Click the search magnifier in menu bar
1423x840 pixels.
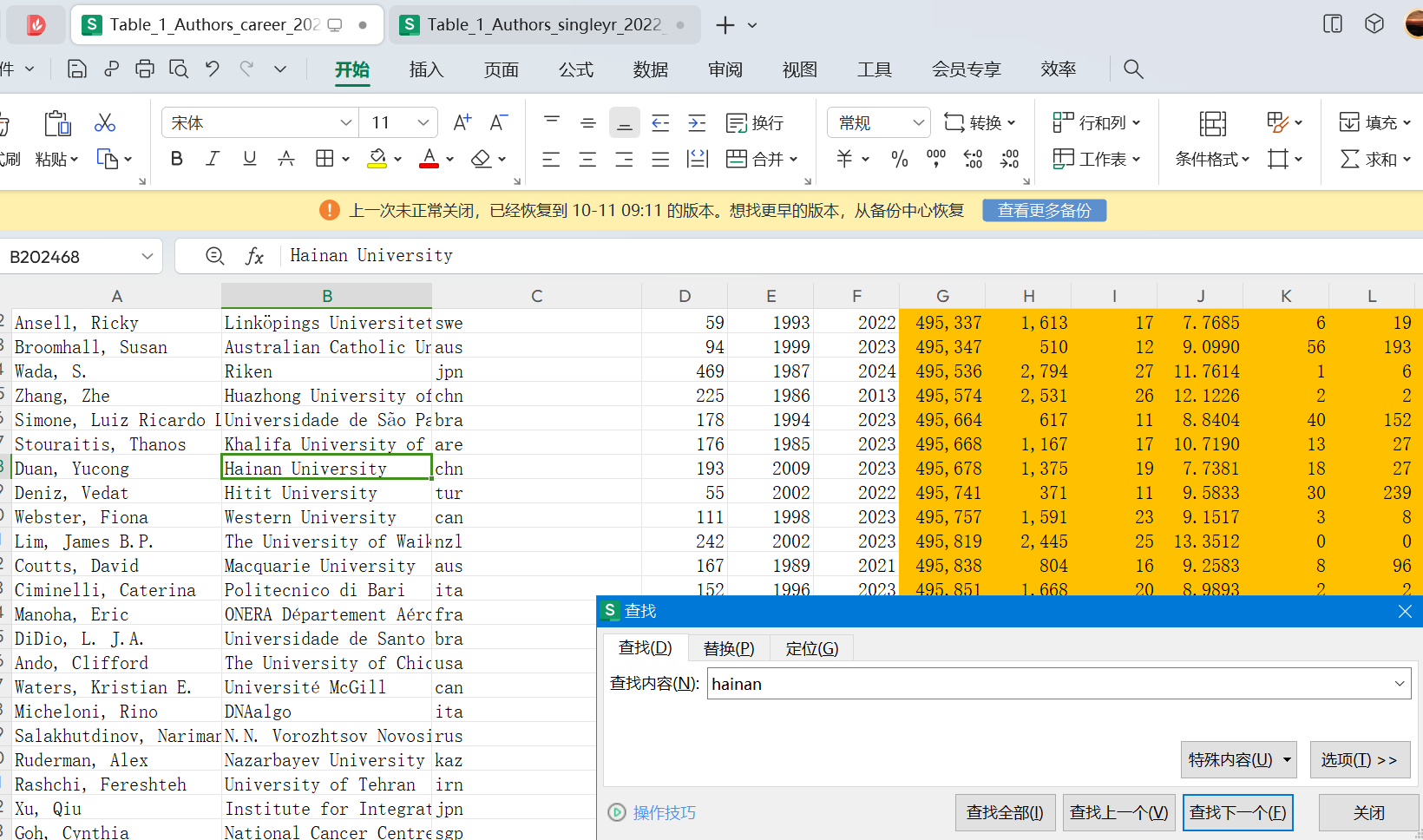pyautogui.click(x=1133, y=69)
